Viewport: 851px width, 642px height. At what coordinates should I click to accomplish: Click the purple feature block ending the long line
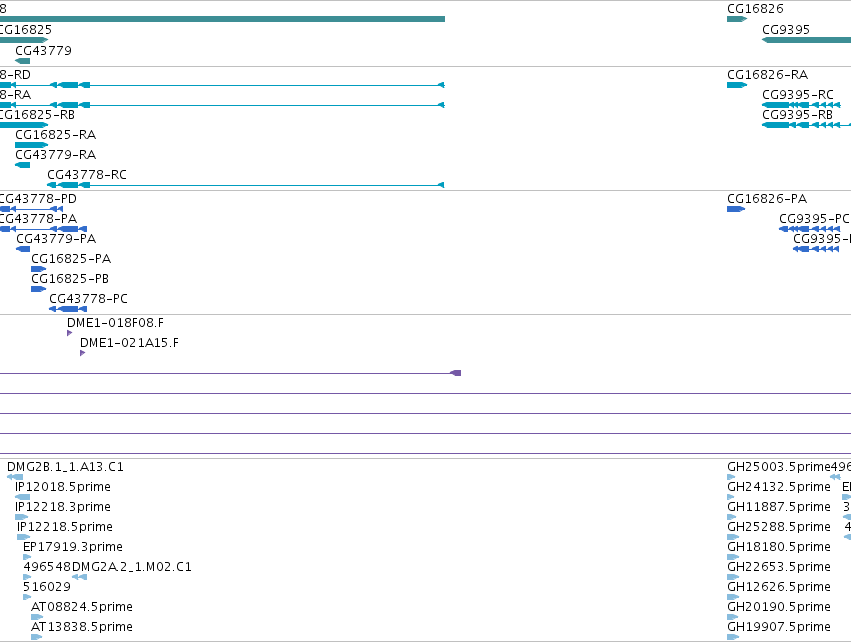click(x=456, y=373)
